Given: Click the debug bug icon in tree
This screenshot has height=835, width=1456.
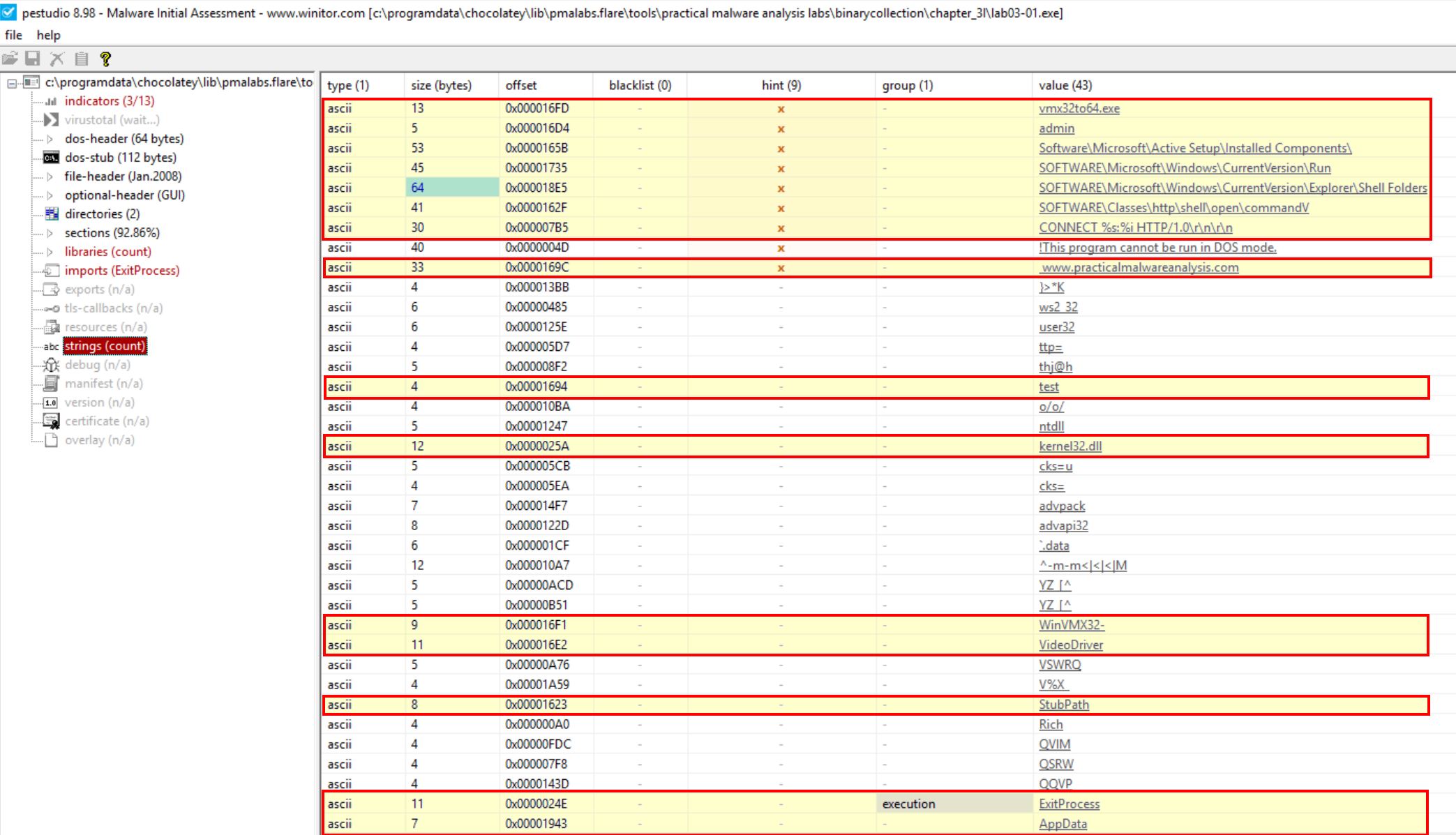Looking at the screenshot, I should tap(51, 365).
